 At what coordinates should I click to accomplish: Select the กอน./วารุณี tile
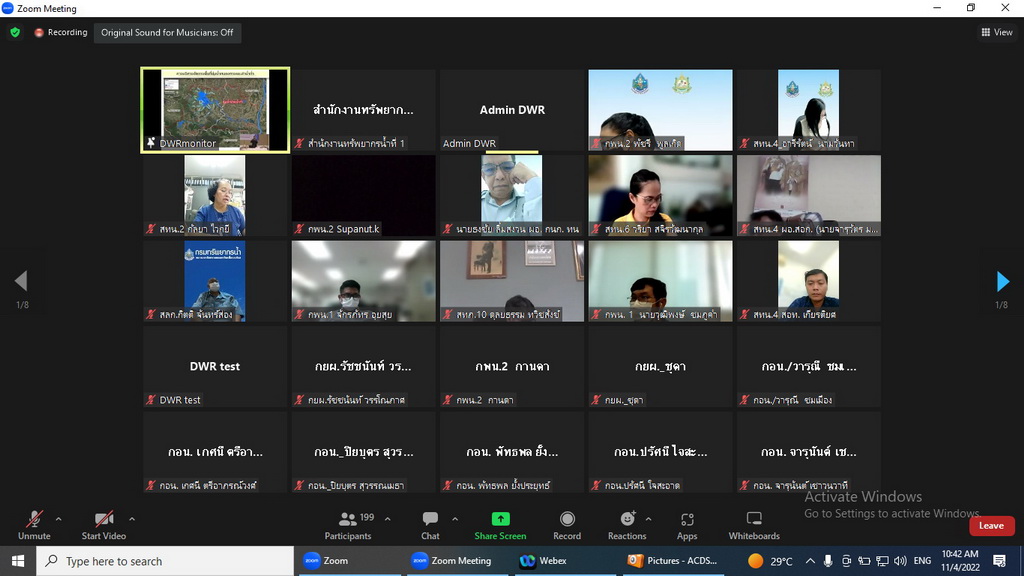(x=808, y=366)
